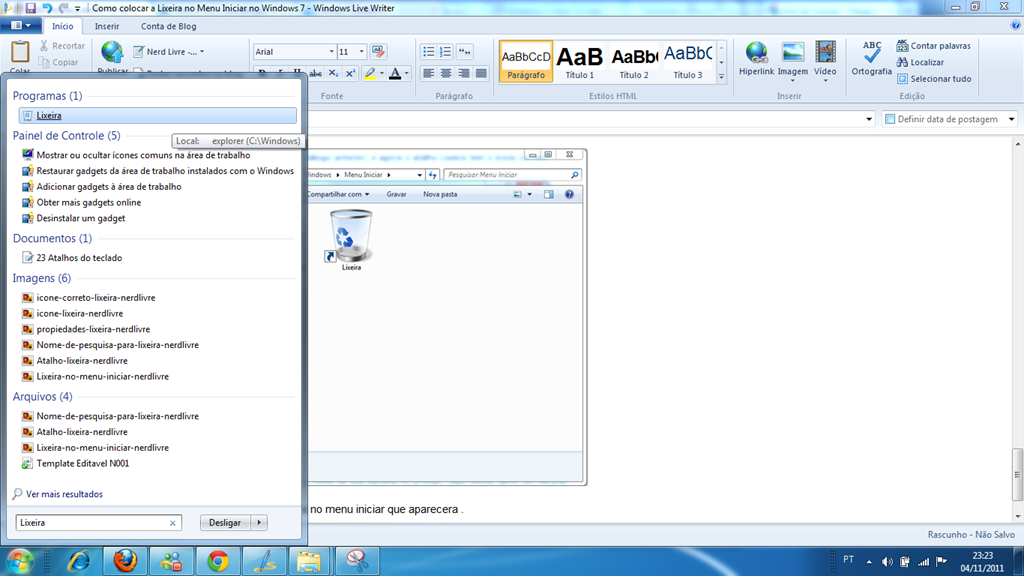Clear the Start menu search with the X
This screenshot has height=576, width=1024.
click(172, 523)
